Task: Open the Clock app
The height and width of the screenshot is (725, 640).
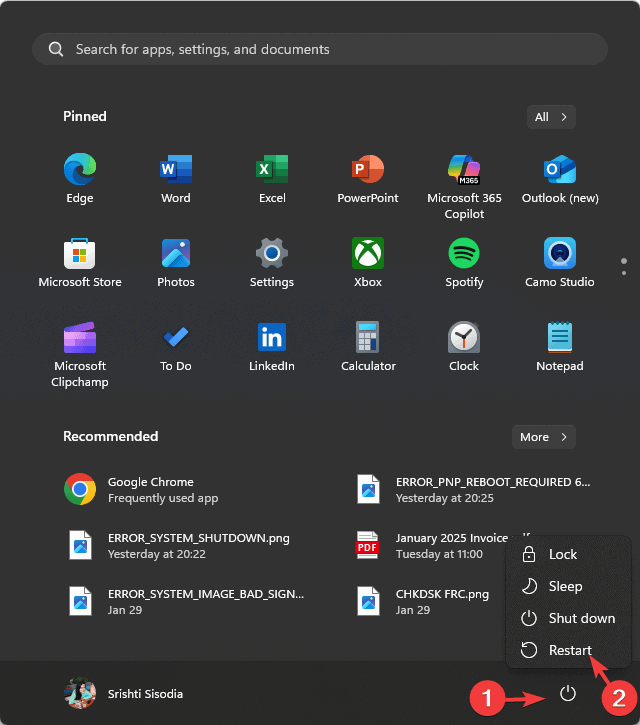Action: tap(464, 346)
